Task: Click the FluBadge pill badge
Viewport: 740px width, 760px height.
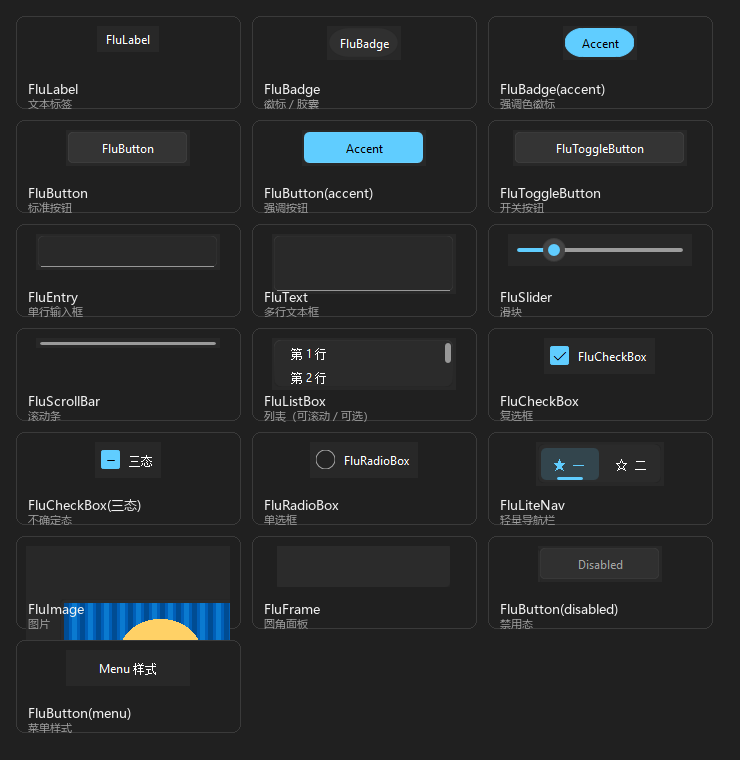Action: coord(364,43)
